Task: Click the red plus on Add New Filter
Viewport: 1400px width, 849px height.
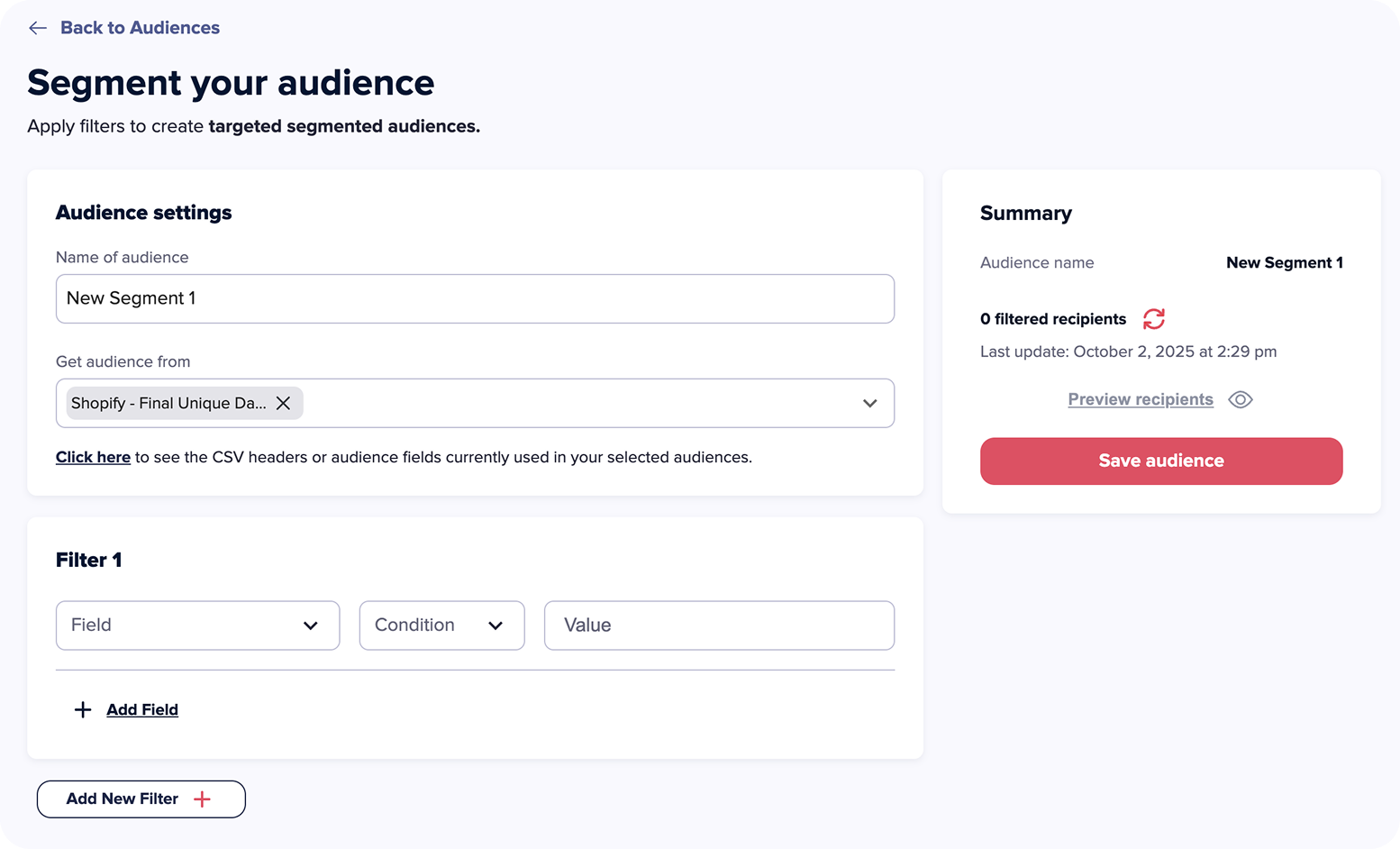Action: coord(203,799)
